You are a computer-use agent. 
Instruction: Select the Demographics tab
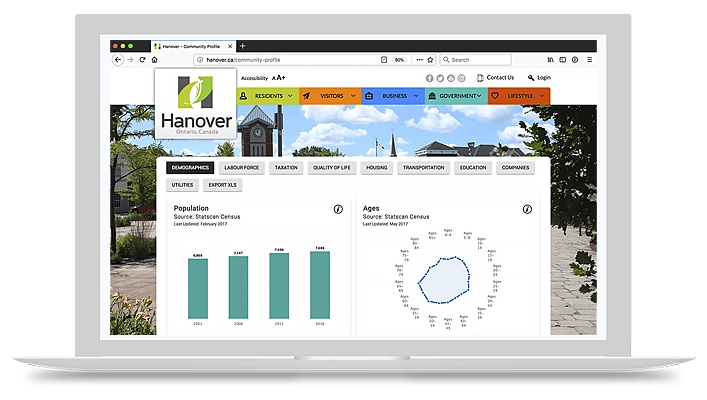pyautogui.click(x=190, y=168)
